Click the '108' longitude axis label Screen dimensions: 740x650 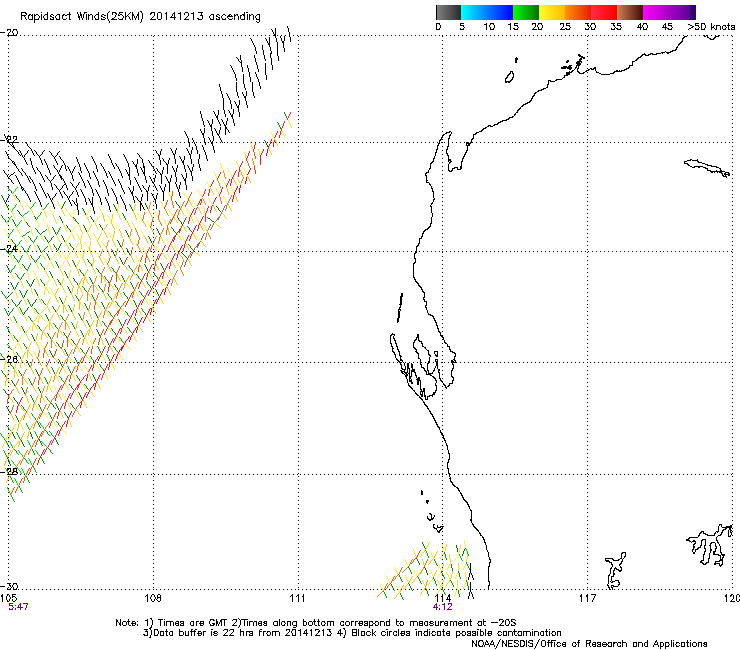153,598
